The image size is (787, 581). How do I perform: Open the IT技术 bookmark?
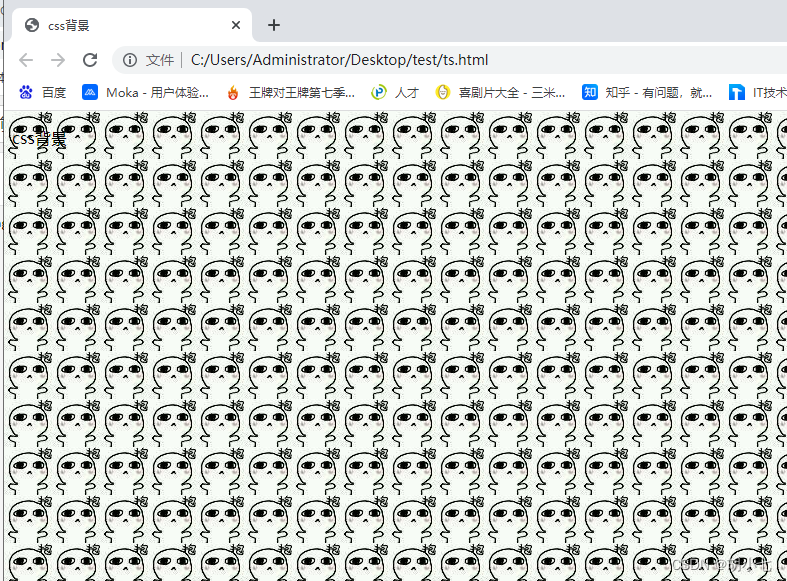point(757,92)
